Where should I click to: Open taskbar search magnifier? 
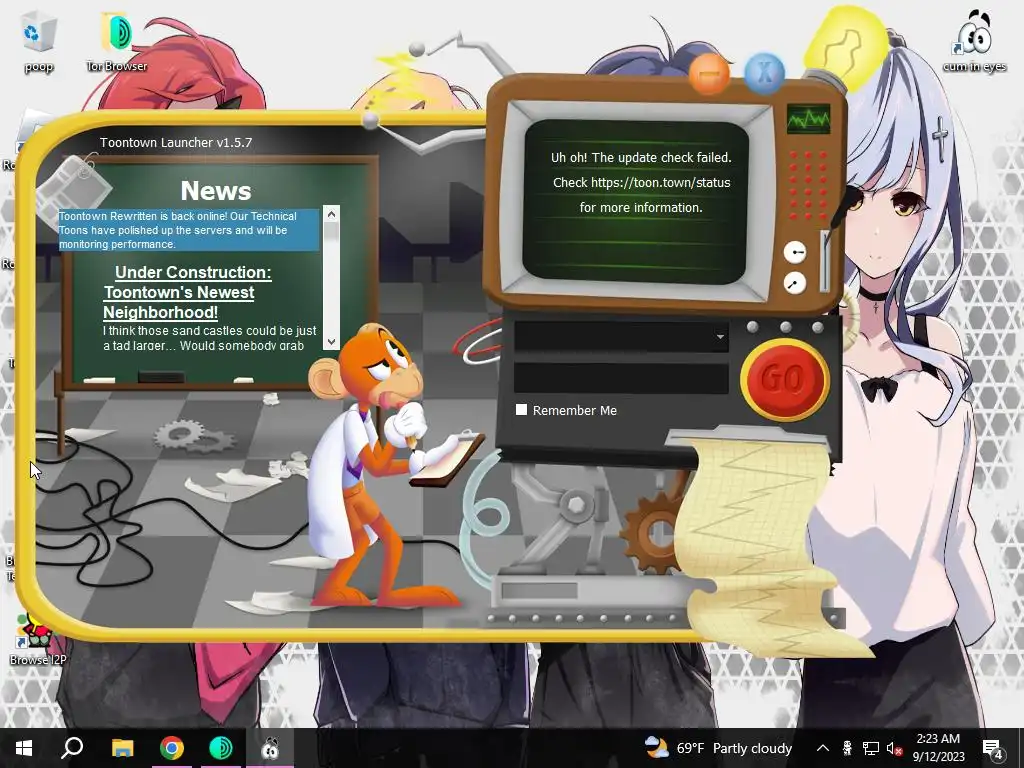(72, 748)
